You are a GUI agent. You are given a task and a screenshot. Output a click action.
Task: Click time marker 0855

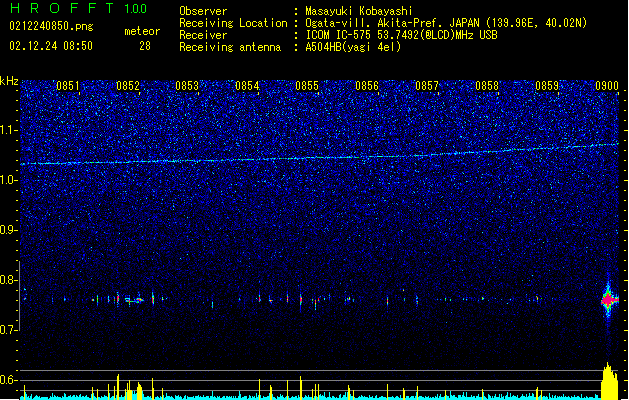(307, 86)
